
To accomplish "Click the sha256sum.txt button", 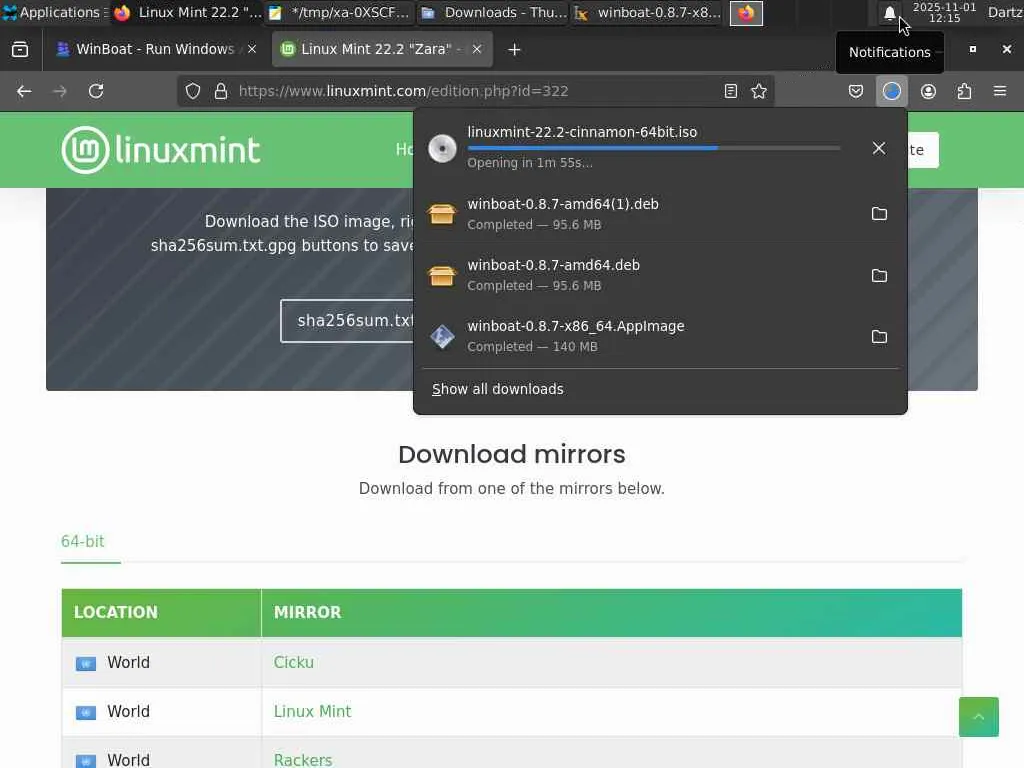I will point(347,321).
